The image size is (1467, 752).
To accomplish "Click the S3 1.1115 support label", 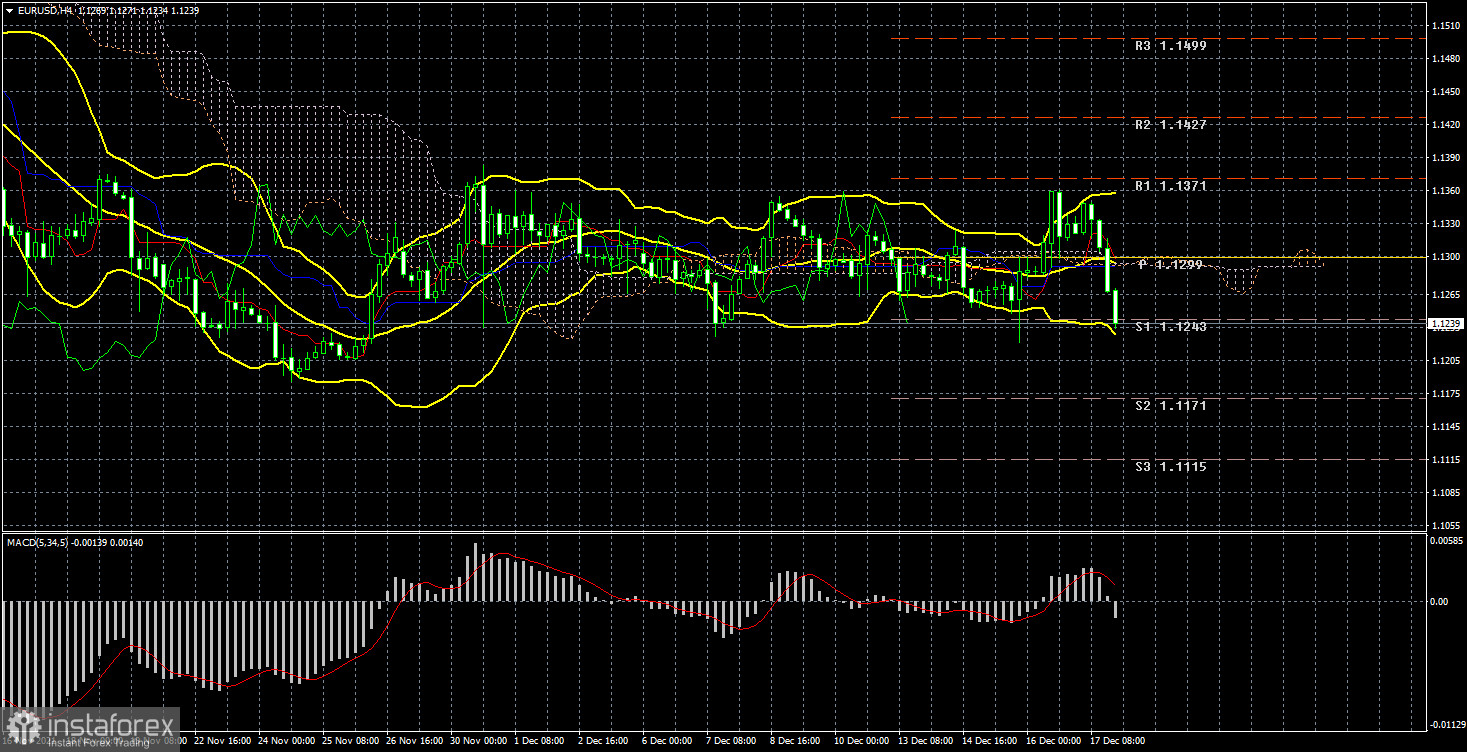I will [1171, 466].
